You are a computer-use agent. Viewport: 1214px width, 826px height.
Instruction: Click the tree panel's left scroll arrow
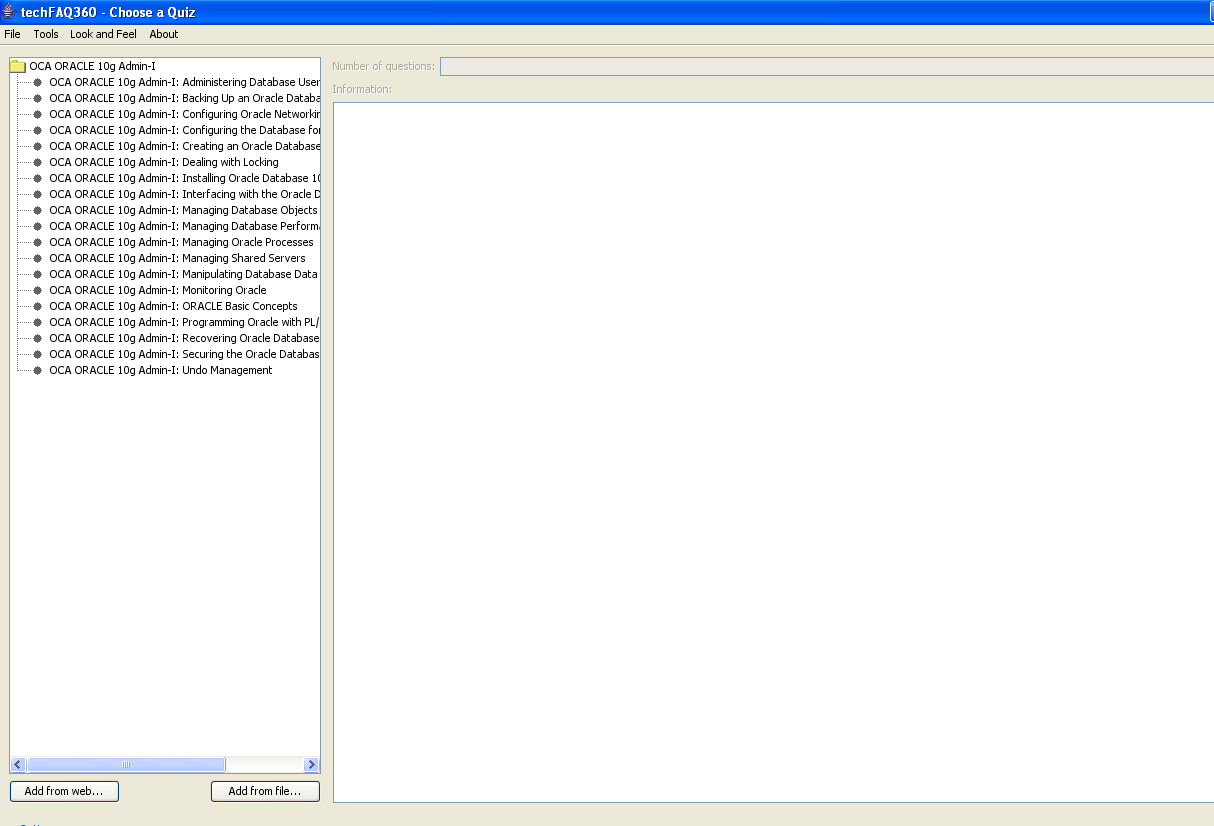point(18,765)
